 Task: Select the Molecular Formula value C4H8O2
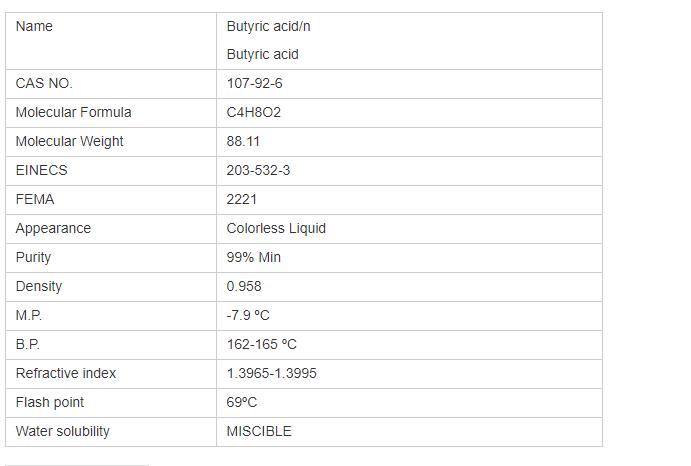pyautogui.click(x=254, y=112)
